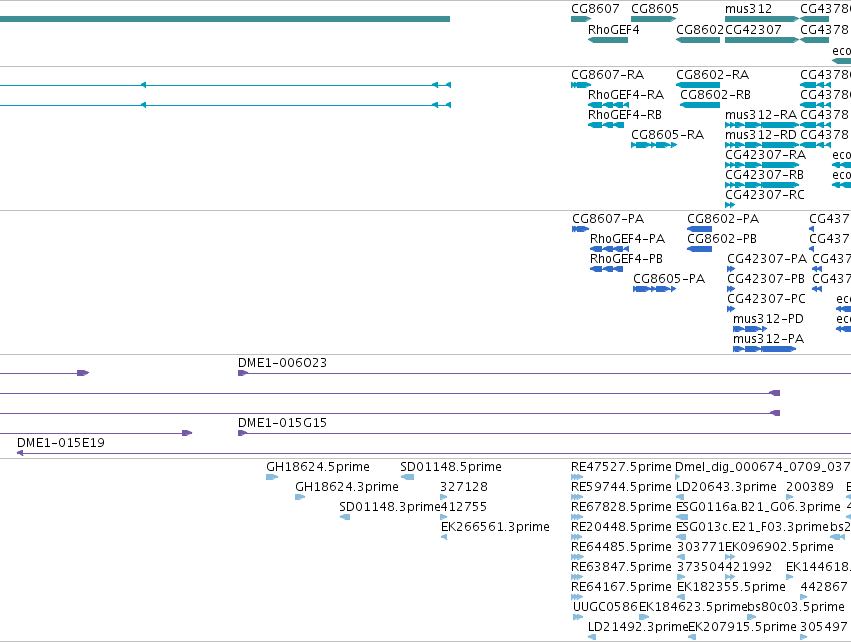Click the CG8607 gene arrow glyph
851x642 pixels.
coord(581,20)
